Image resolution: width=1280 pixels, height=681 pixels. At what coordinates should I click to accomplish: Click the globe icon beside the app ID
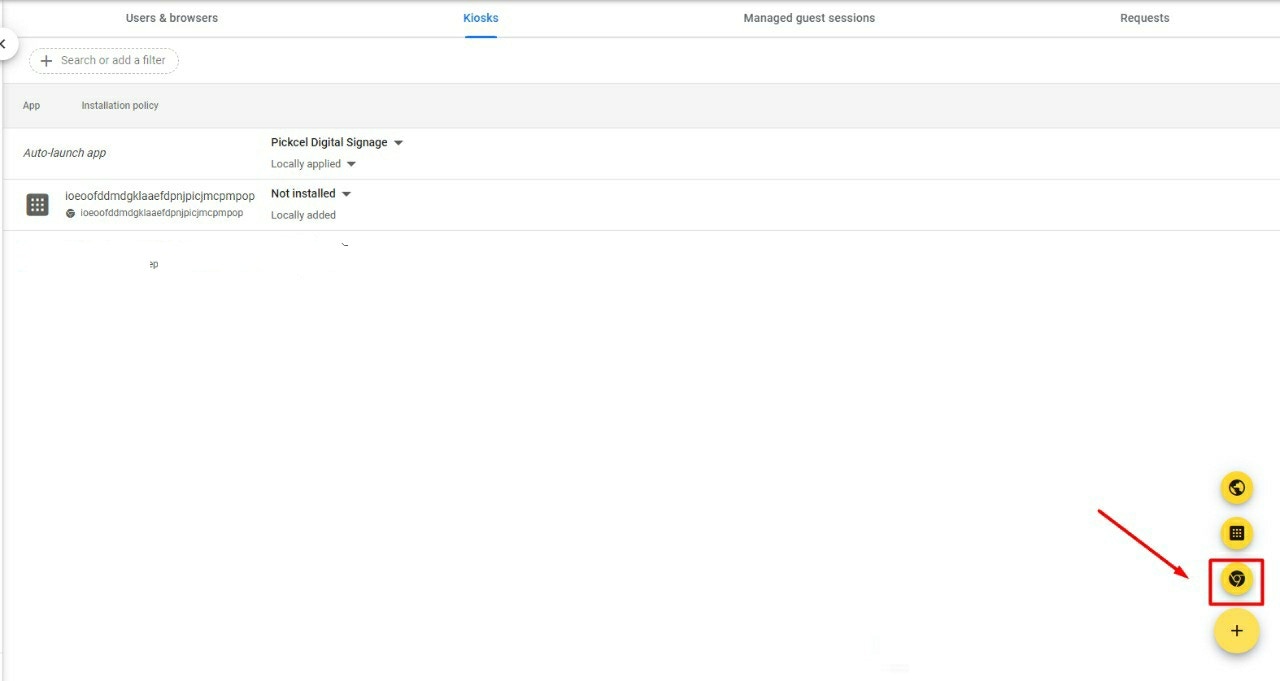(70, 212)
